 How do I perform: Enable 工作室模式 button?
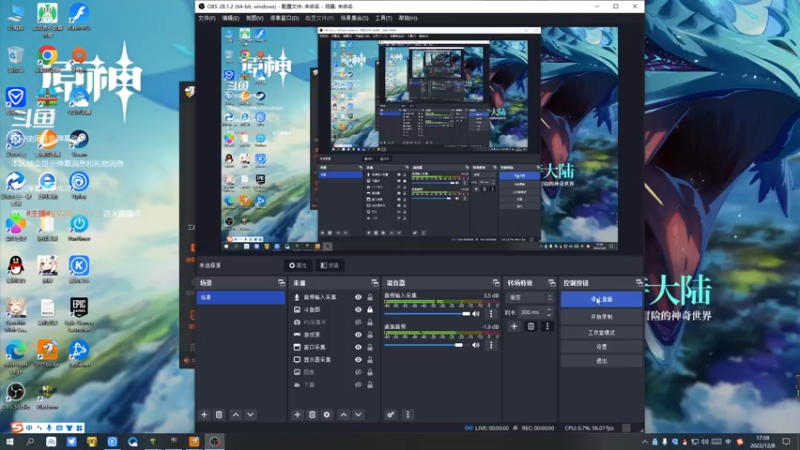pyautogui.click(x=602, y=333)
